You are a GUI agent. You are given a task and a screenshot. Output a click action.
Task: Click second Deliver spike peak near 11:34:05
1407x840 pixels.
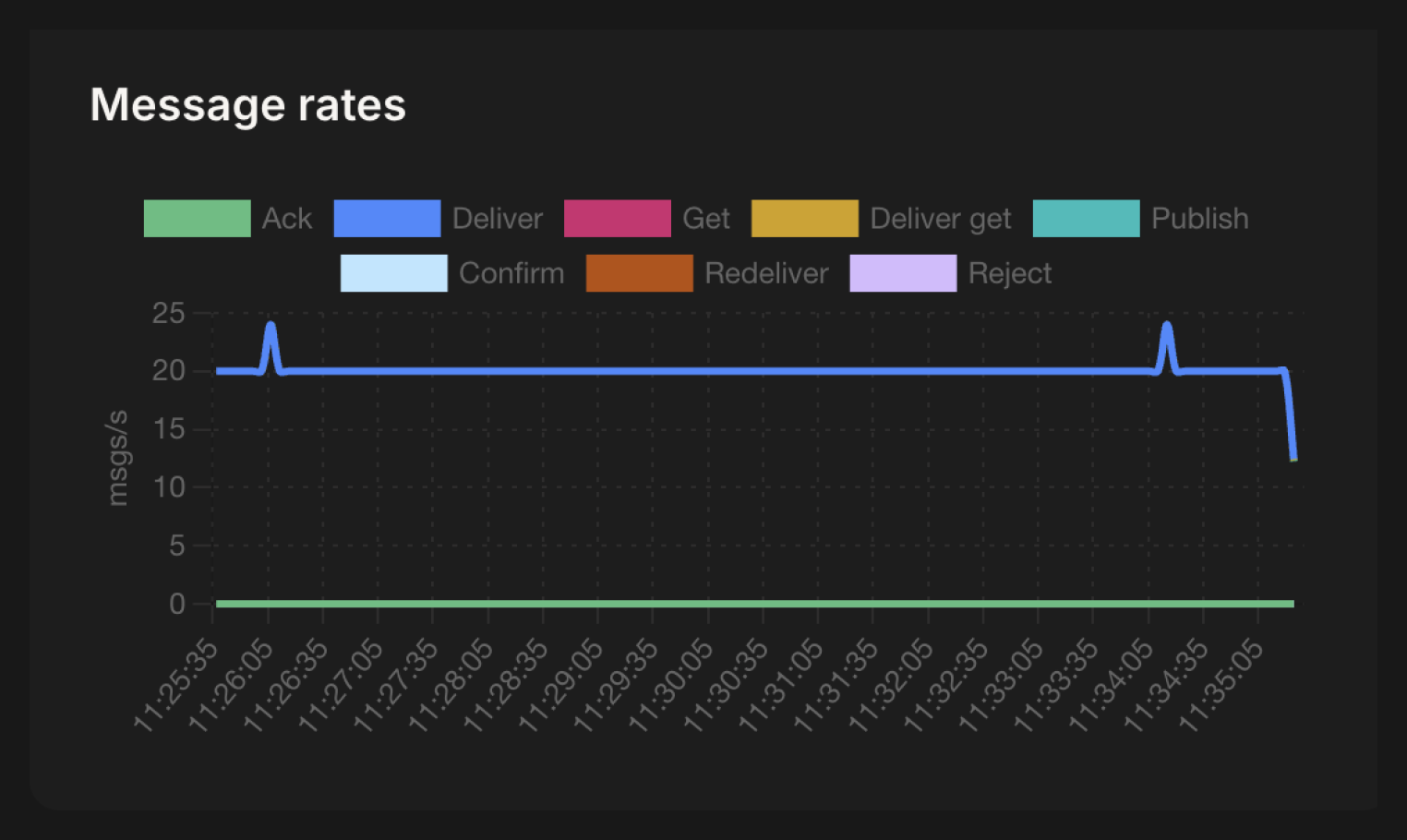[1167, 326]
